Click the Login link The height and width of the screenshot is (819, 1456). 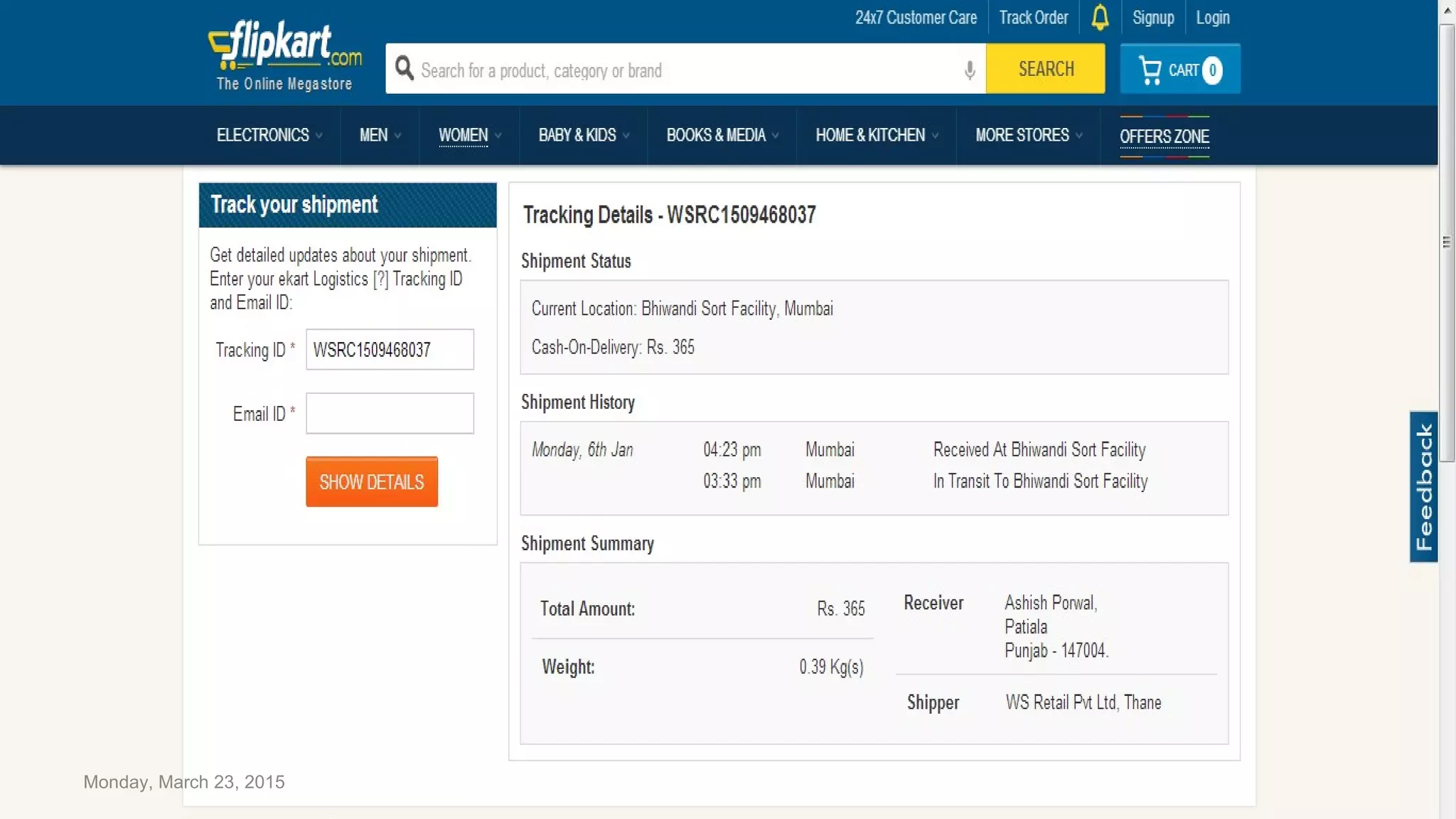(x=1212, y=18)
